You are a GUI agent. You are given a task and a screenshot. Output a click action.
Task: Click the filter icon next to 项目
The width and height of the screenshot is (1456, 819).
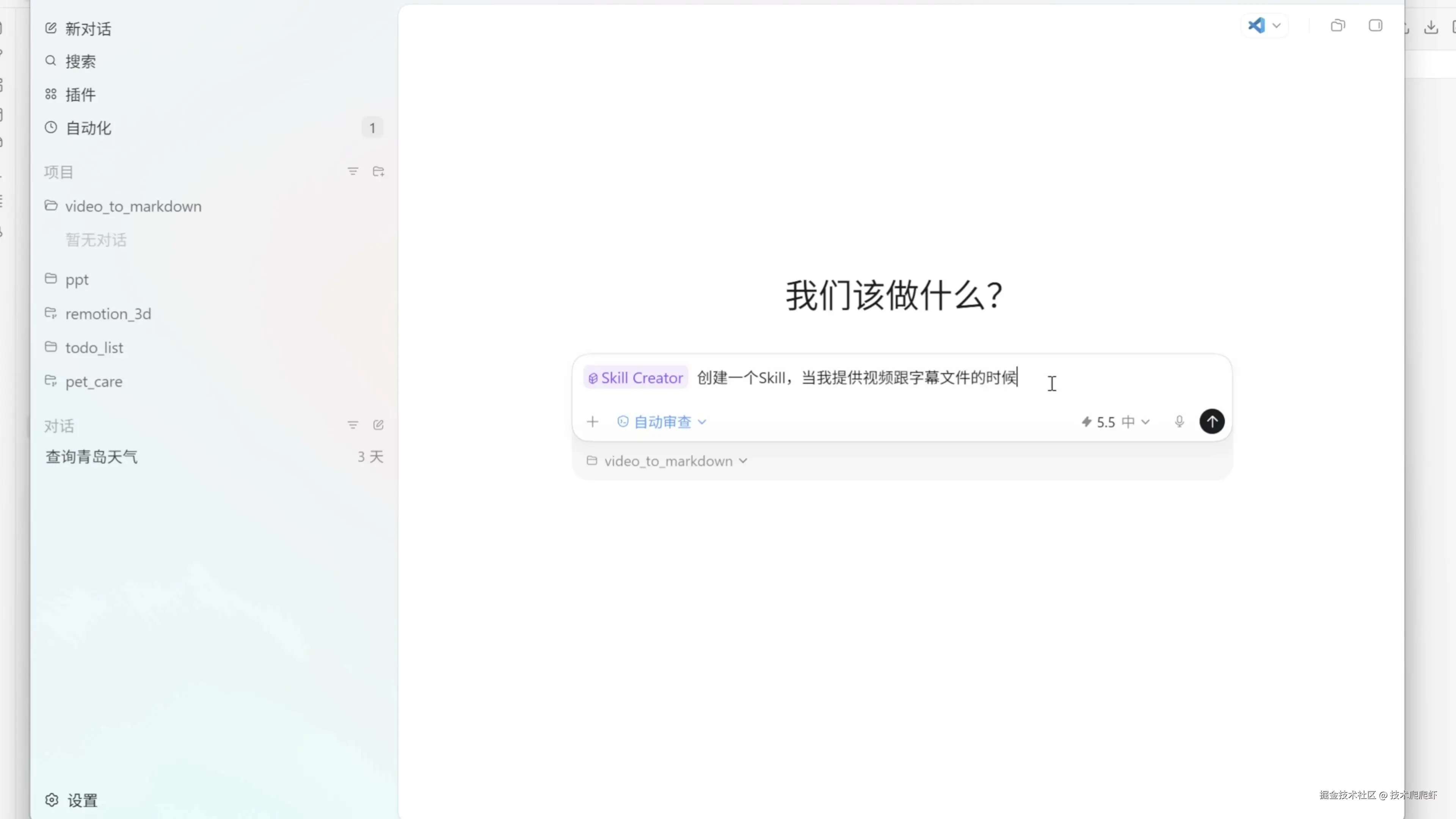click(x=353, y=171)
